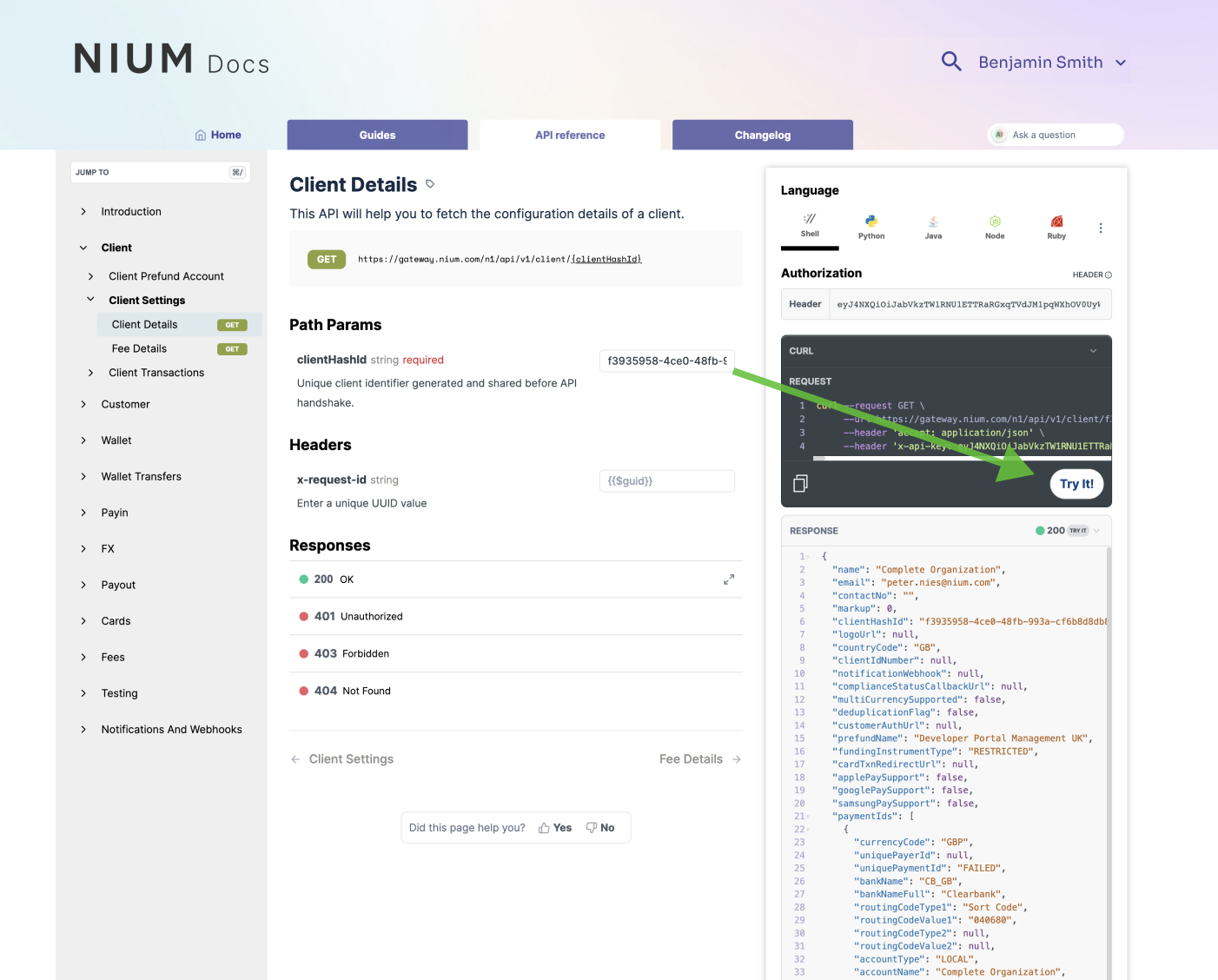Image resolution: width=1218 pixels, height=980 pixels.
Task: Click the Home house icon
Action: click(201, 135)
